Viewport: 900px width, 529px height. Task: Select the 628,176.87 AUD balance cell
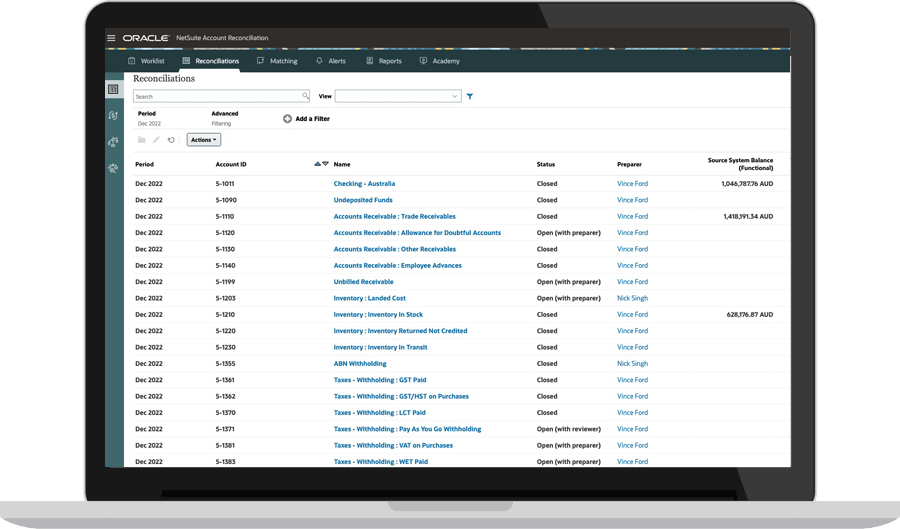(x=750, y=314)
